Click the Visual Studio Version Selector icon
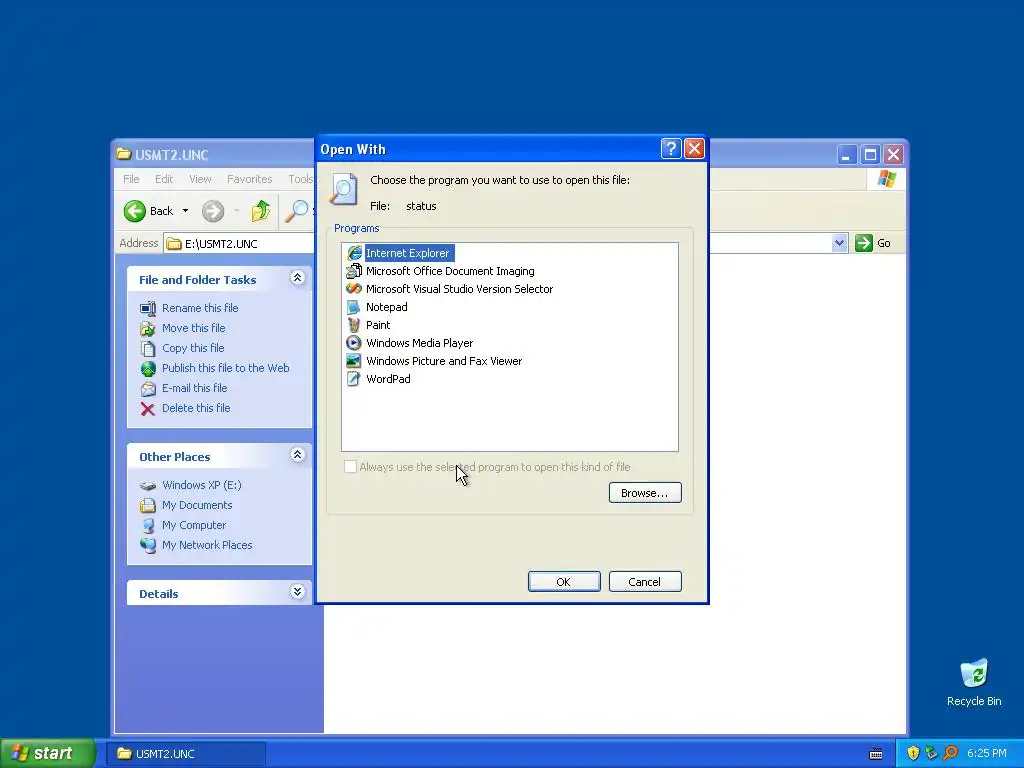The width and height of the screenshot is (1024, 768). click(354, 289)
